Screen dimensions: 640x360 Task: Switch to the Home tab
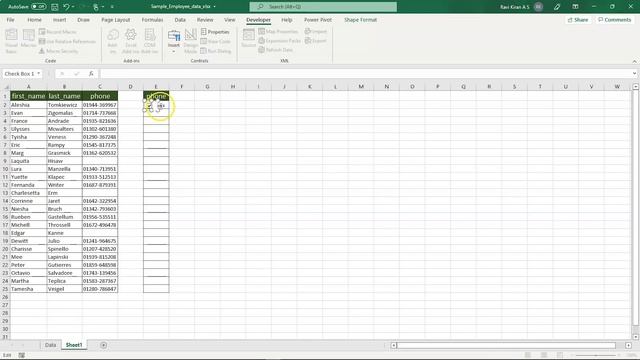[x=34, y=20]
